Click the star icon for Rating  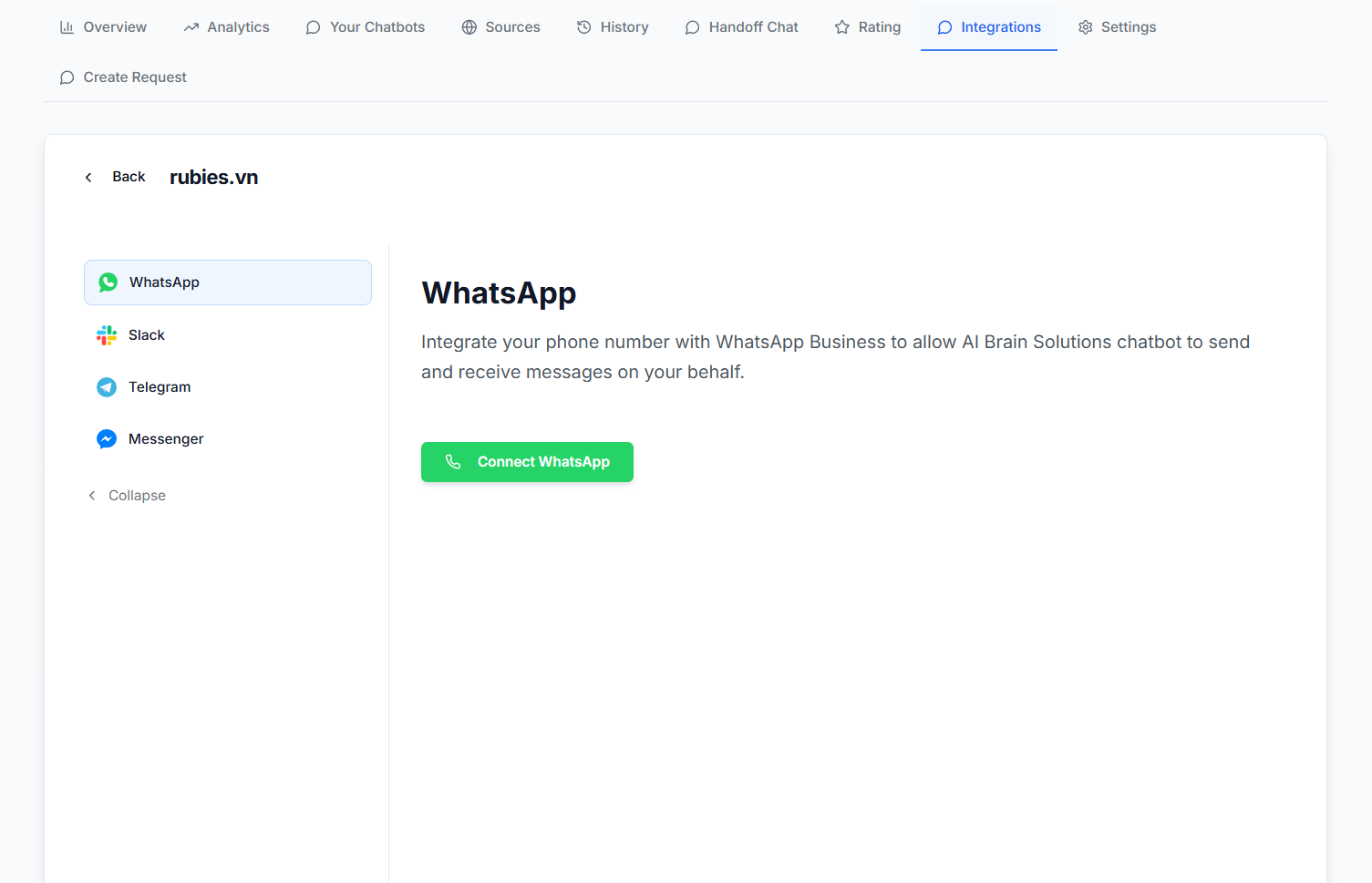(842, 27)
